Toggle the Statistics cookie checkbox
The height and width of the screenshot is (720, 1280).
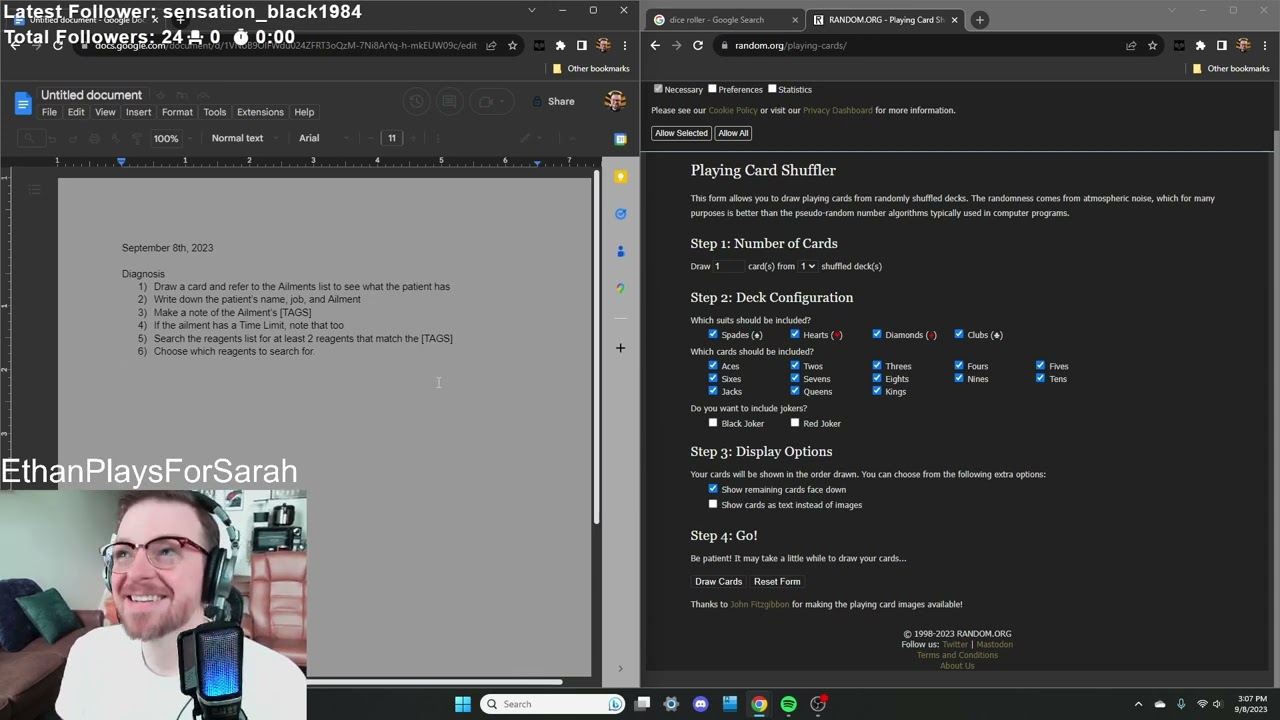click(772, 89)
